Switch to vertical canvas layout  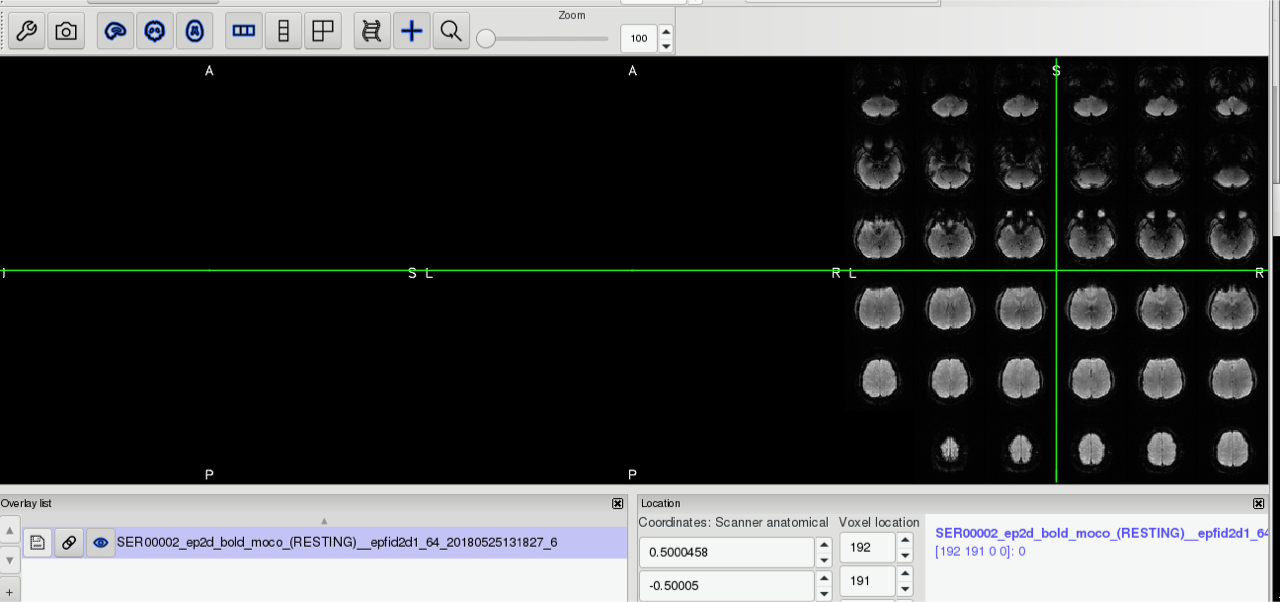[283, 31]
